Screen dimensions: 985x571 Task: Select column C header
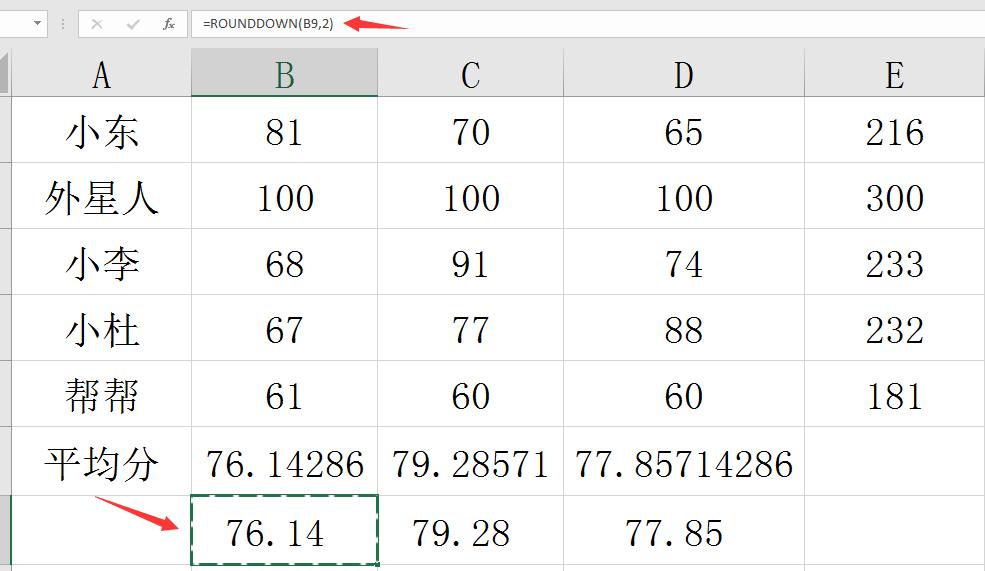[471, 73]
